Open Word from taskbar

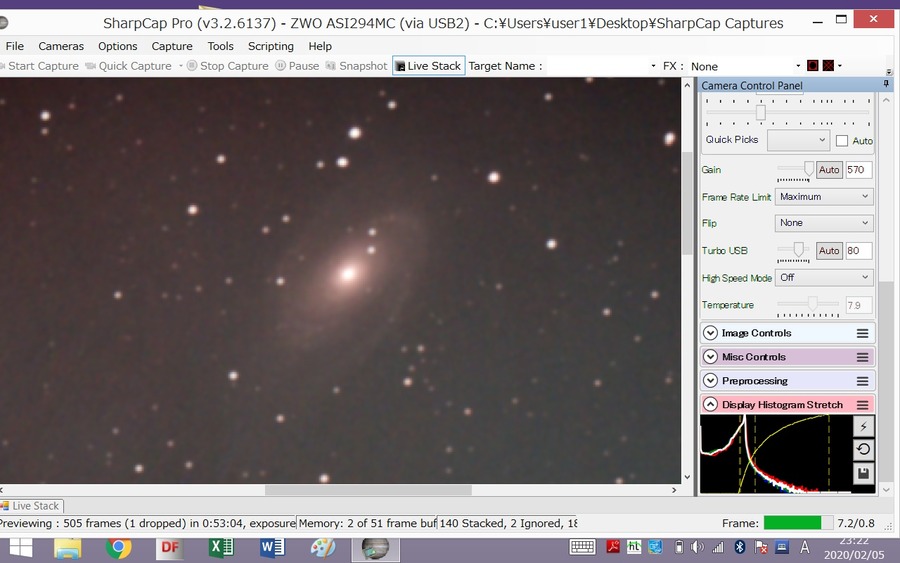(x=272, y=548)
